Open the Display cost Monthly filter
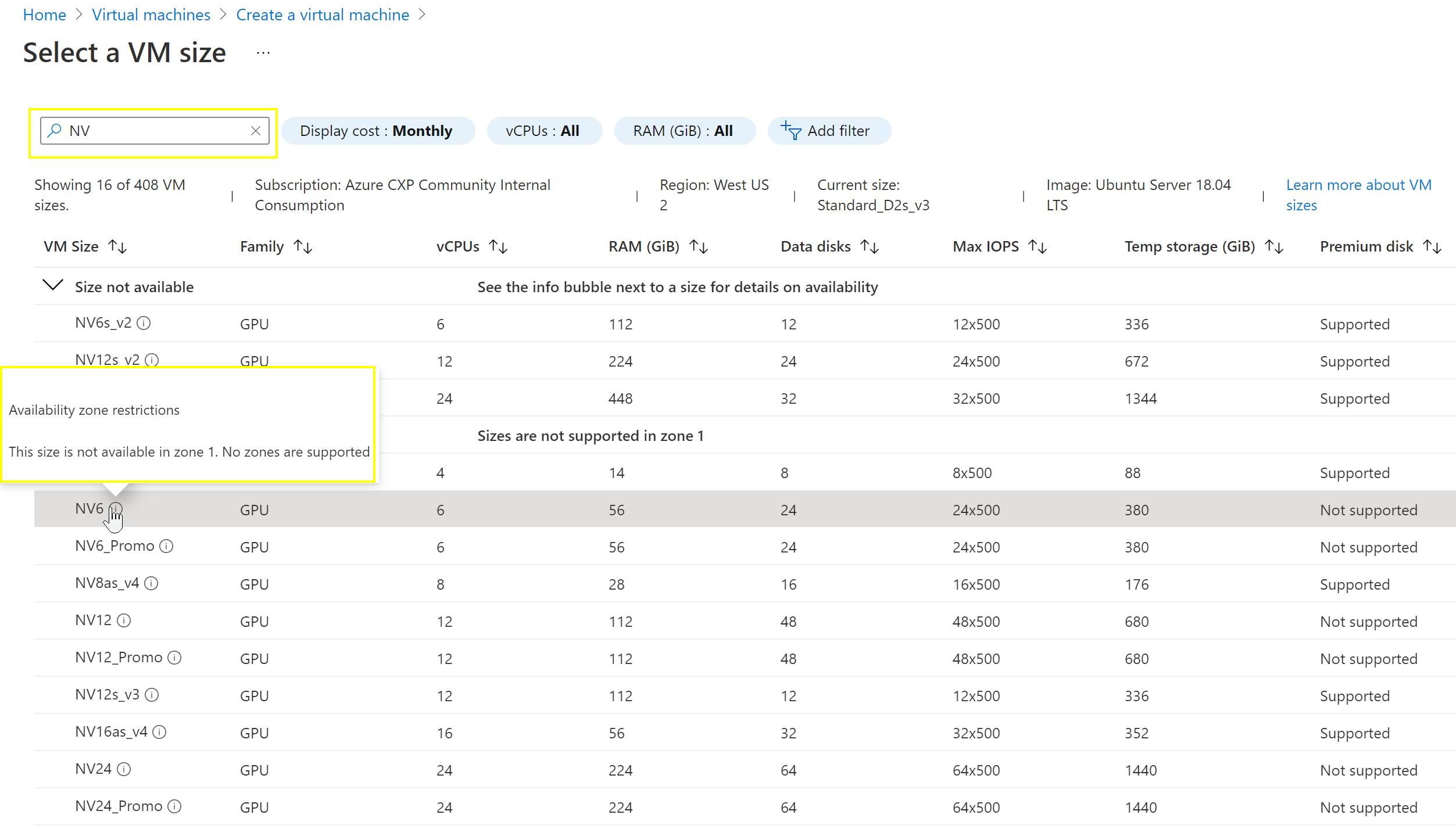 coord(377,130)
